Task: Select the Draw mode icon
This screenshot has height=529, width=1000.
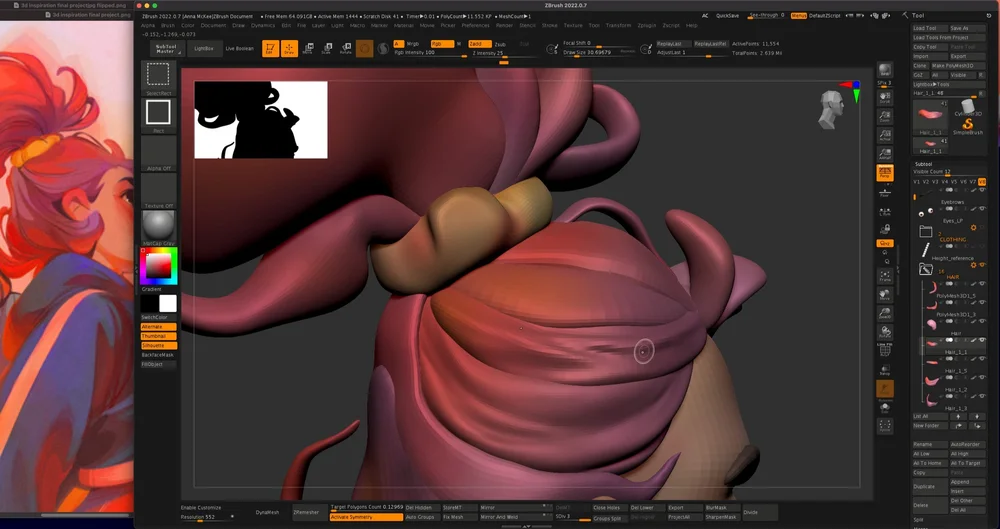Action: [x=289, y=48]
